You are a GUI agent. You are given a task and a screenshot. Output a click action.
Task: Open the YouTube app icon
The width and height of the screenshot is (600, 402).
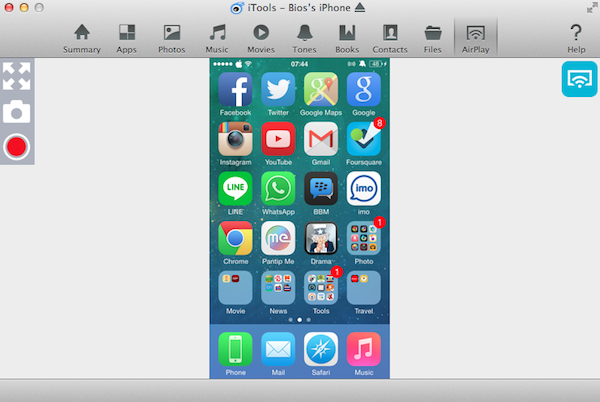pyautogui.click(x=278, y=139)
